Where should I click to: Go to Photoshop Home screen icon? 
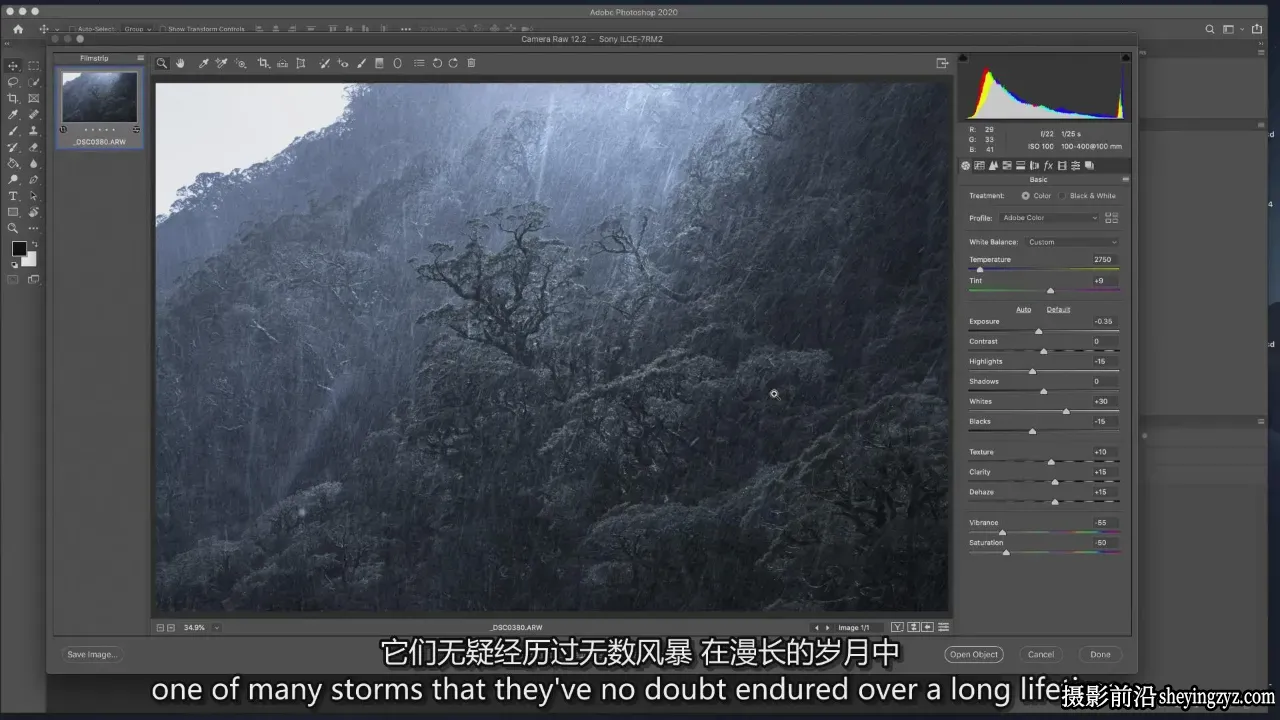(18, 30)
